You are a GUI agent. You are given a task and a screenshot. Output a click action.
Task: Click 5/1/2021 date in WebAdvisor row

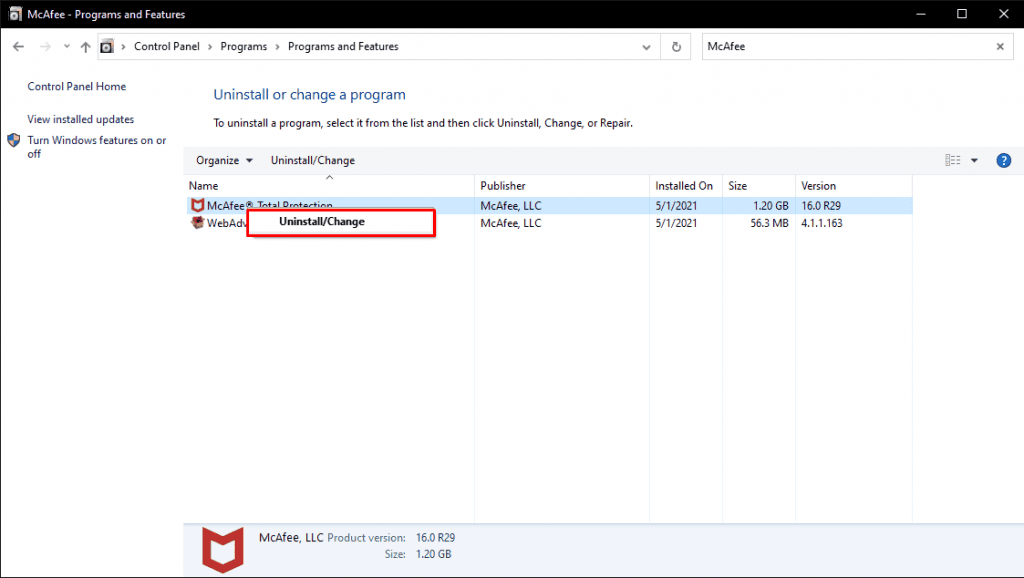click(676, 223)
